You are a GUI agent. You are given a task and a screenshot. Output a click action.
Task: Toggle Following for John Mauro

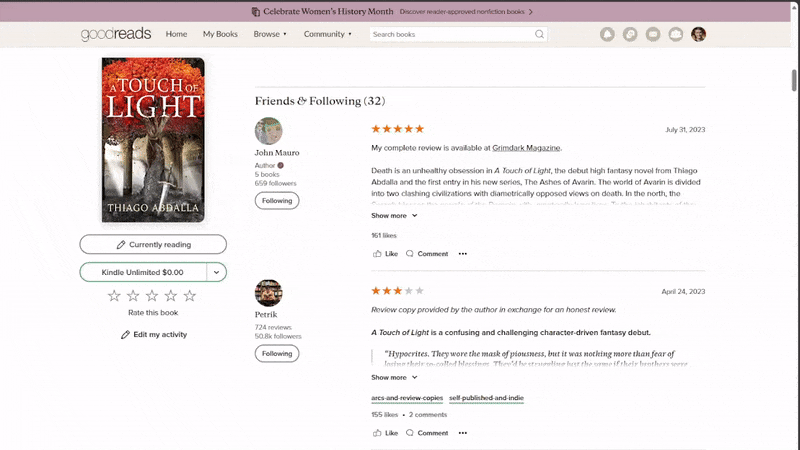[x=277, y=201]
